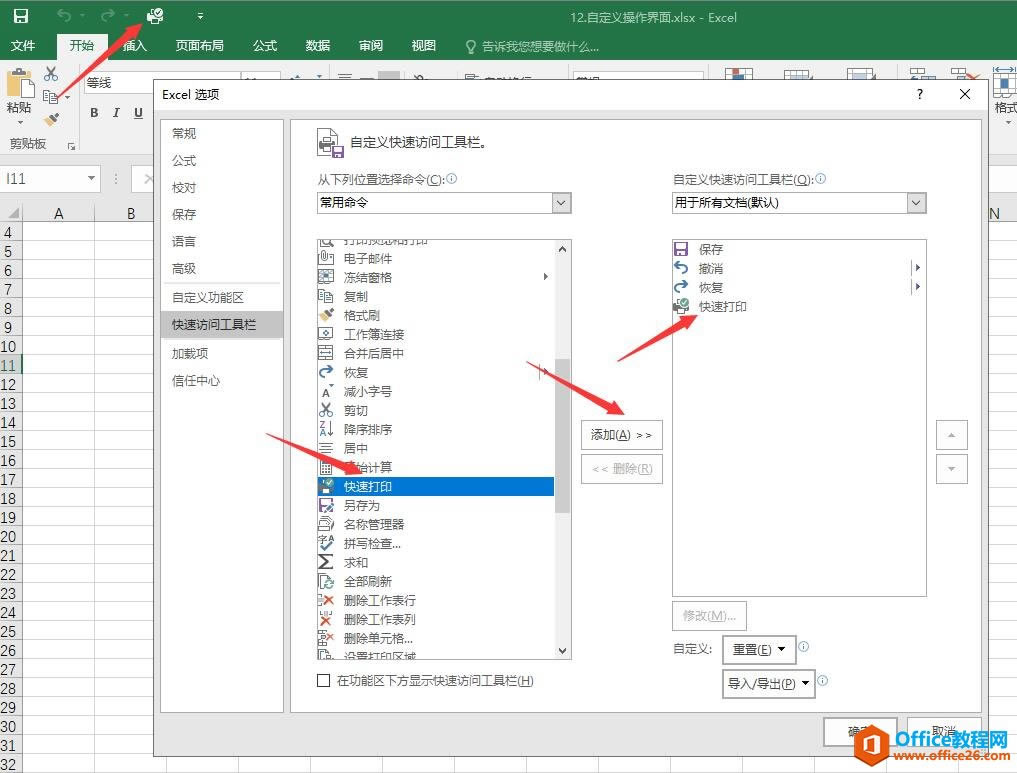The width and height of the screenshot is (1017, 773).
Task: Open the 审阅 ribbon tab
Action: [x=370, y=45]
